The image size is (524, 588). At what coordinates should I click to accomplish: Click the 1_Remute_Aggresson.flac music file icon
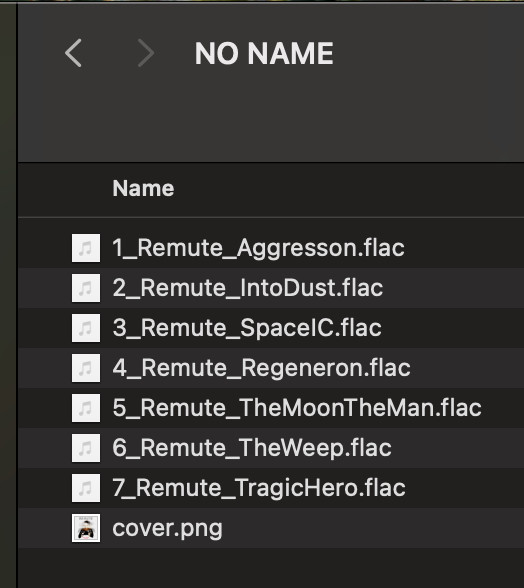(x=86, y=248)
